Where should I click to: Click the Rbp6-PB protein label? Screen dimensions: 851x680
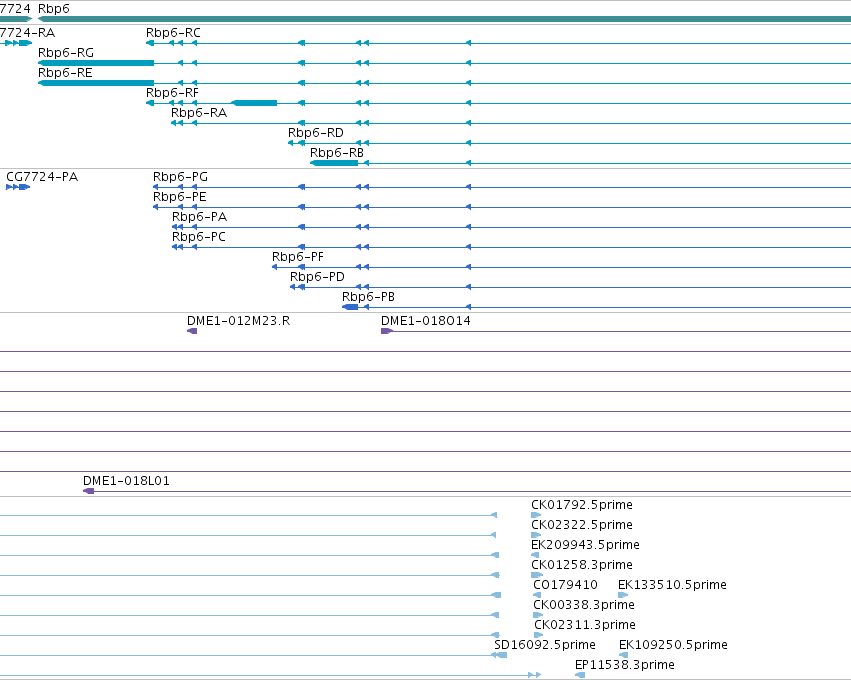[x=368, y=297]
